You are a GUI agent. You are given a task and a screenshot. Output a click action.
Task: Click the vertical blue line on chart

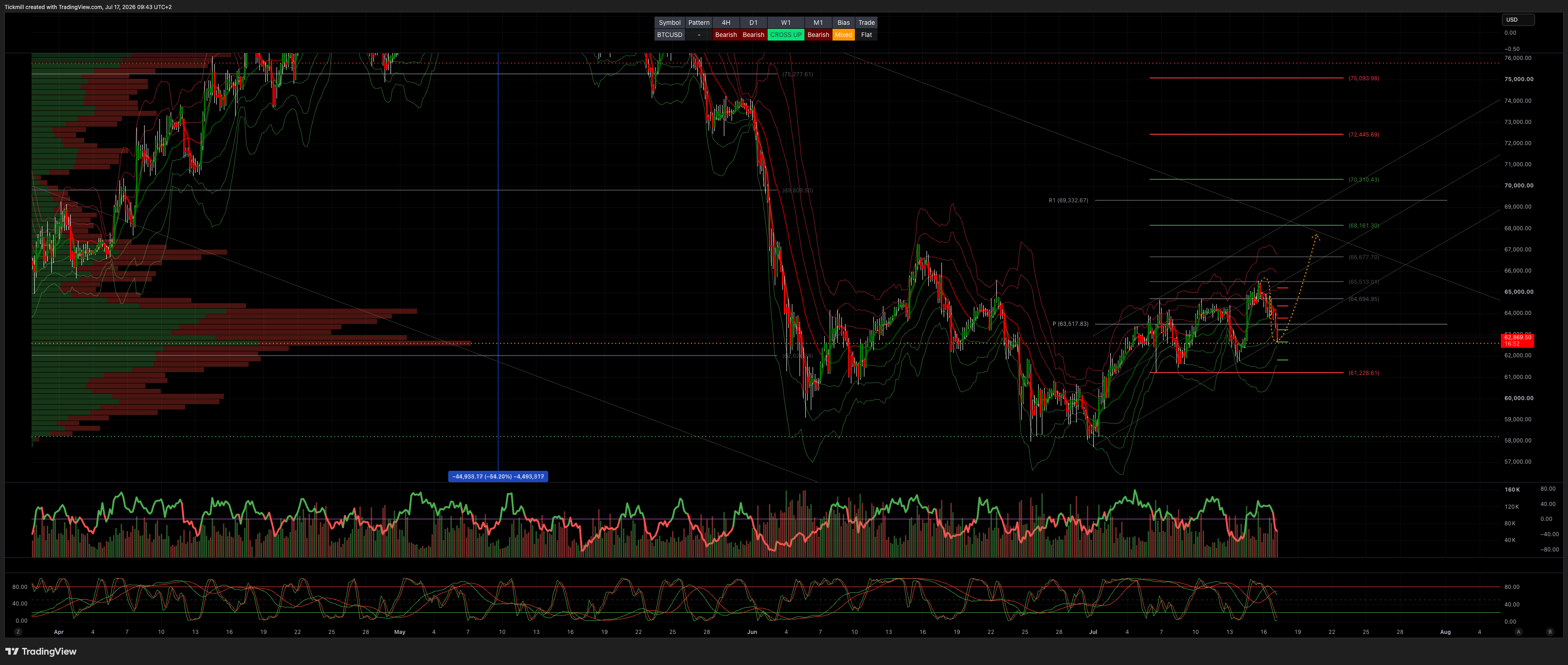498,262
